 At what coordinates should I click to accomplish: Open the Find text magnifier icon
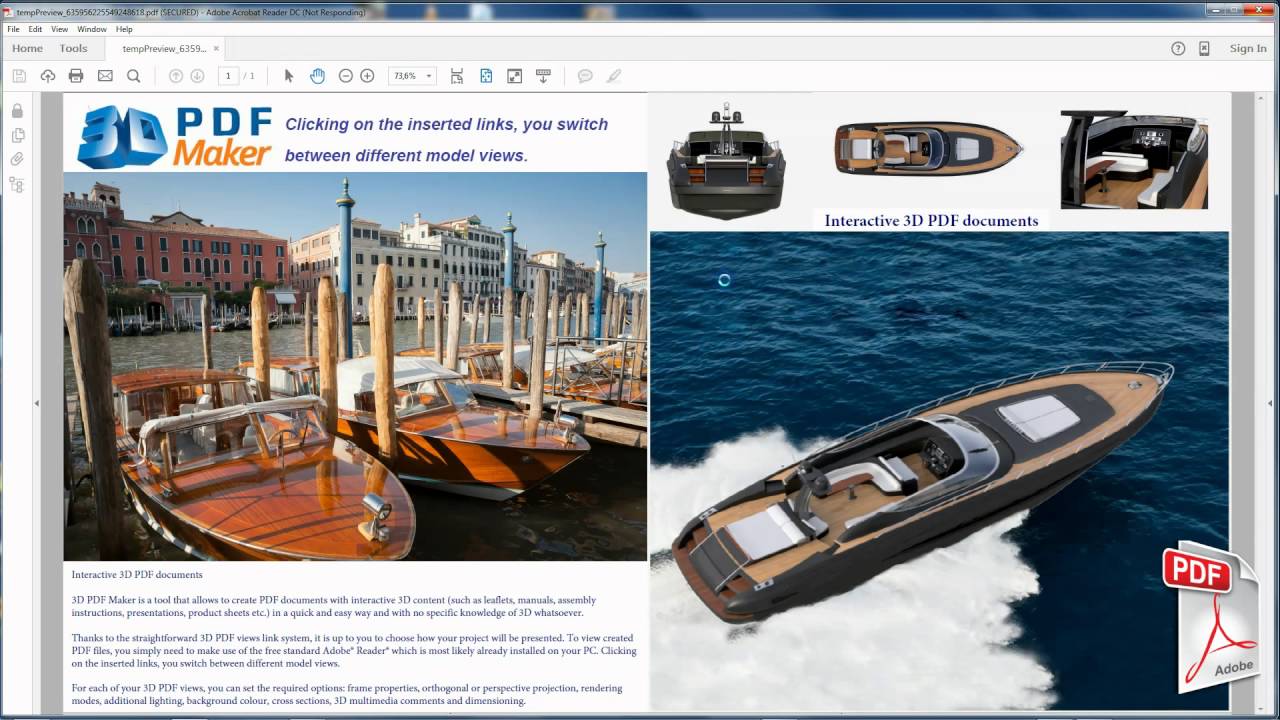(x=133, y=76)
